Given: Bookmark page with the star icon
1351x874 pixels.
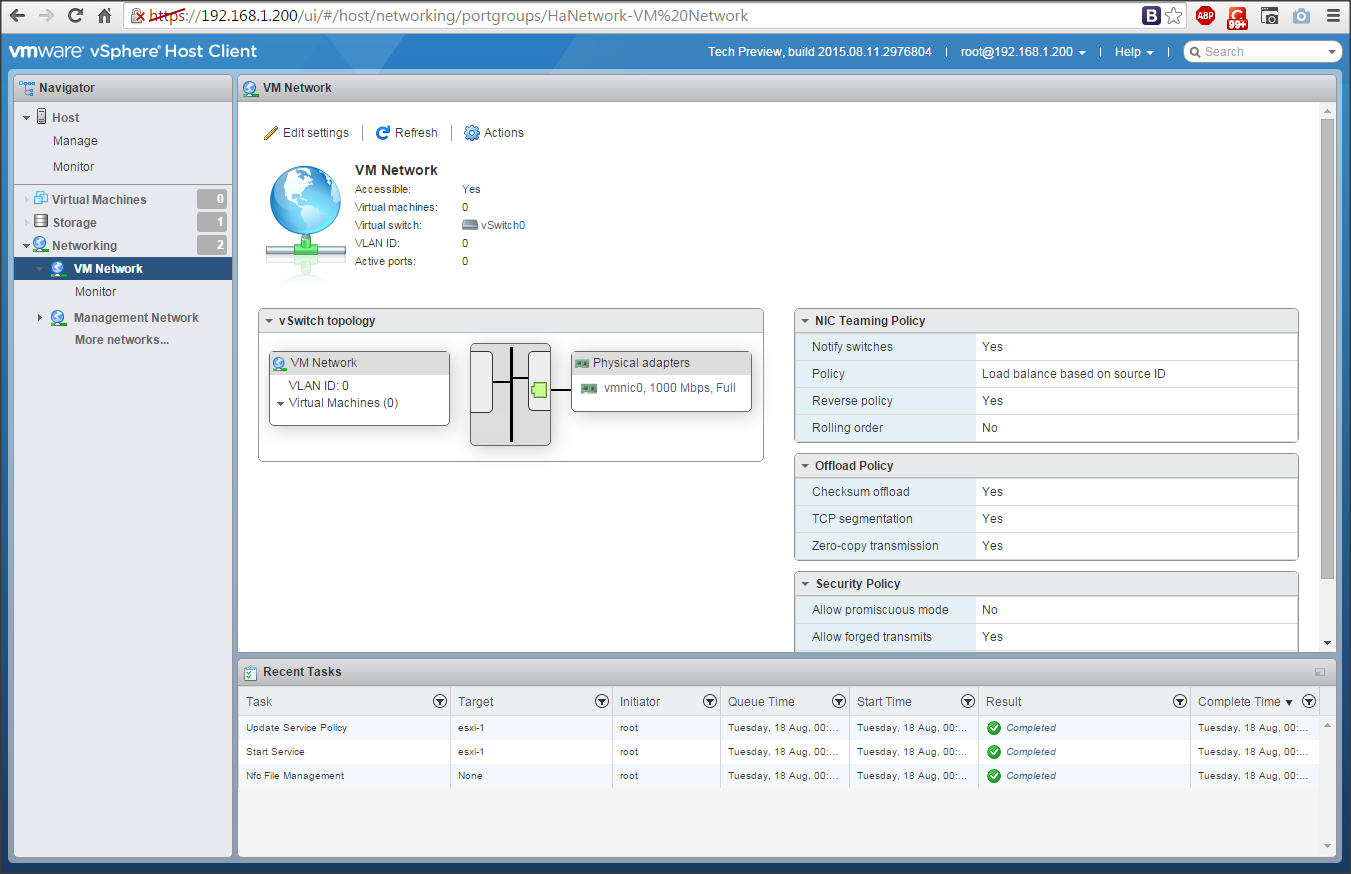Looking at the screenshot, I should point(1174,16).
